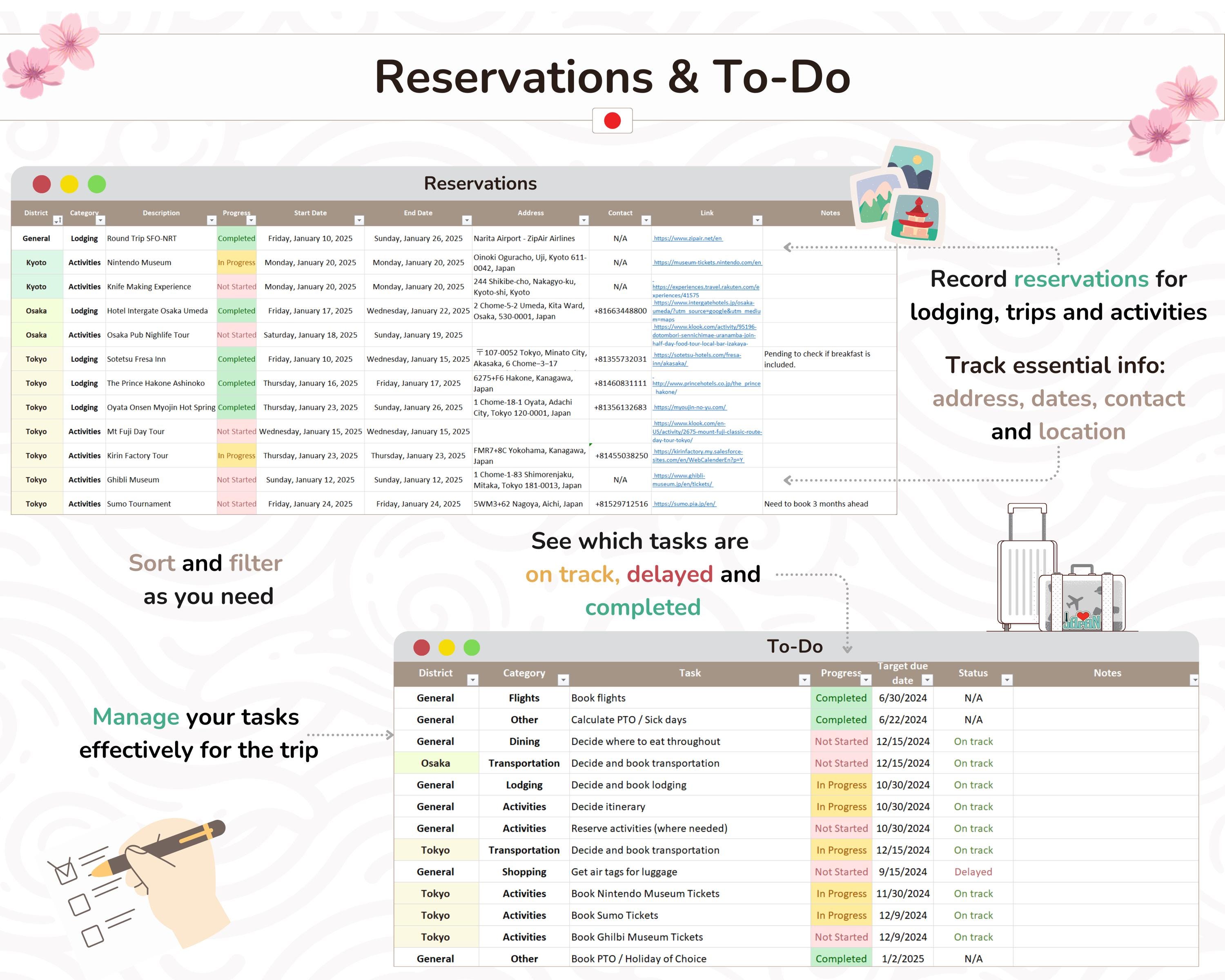Open the Status filter in the To-Do table
The height and width of the screenshot is (980, 1225).
click(1008, 679)
